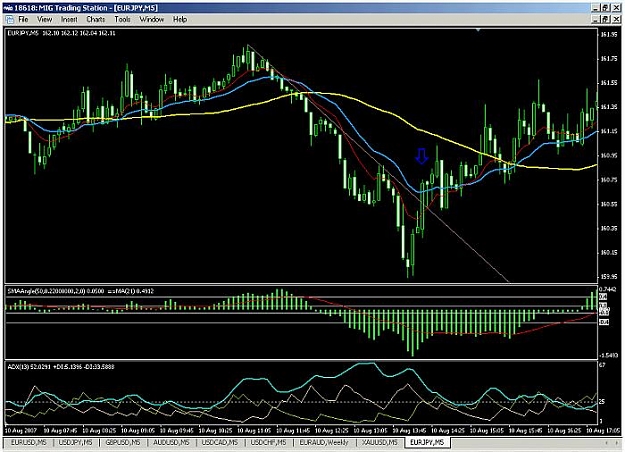Click the ADX scale value 67
The width and height of the screenshot is (625, 452).
tap(602, 365)
